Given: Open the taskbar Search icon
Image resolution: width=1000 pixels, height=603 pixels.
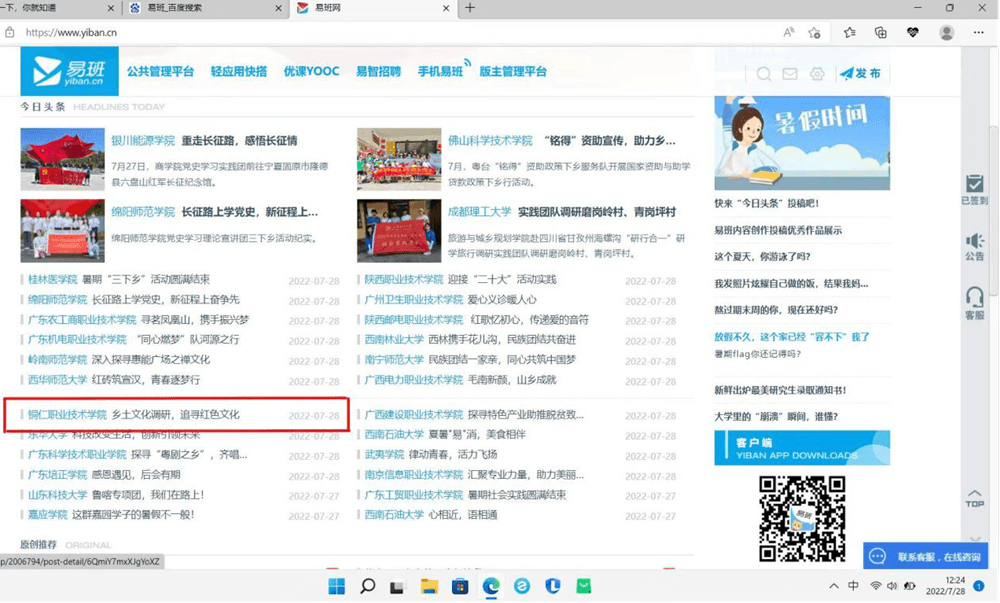Looking at the screenshot, I should [367, 586].
